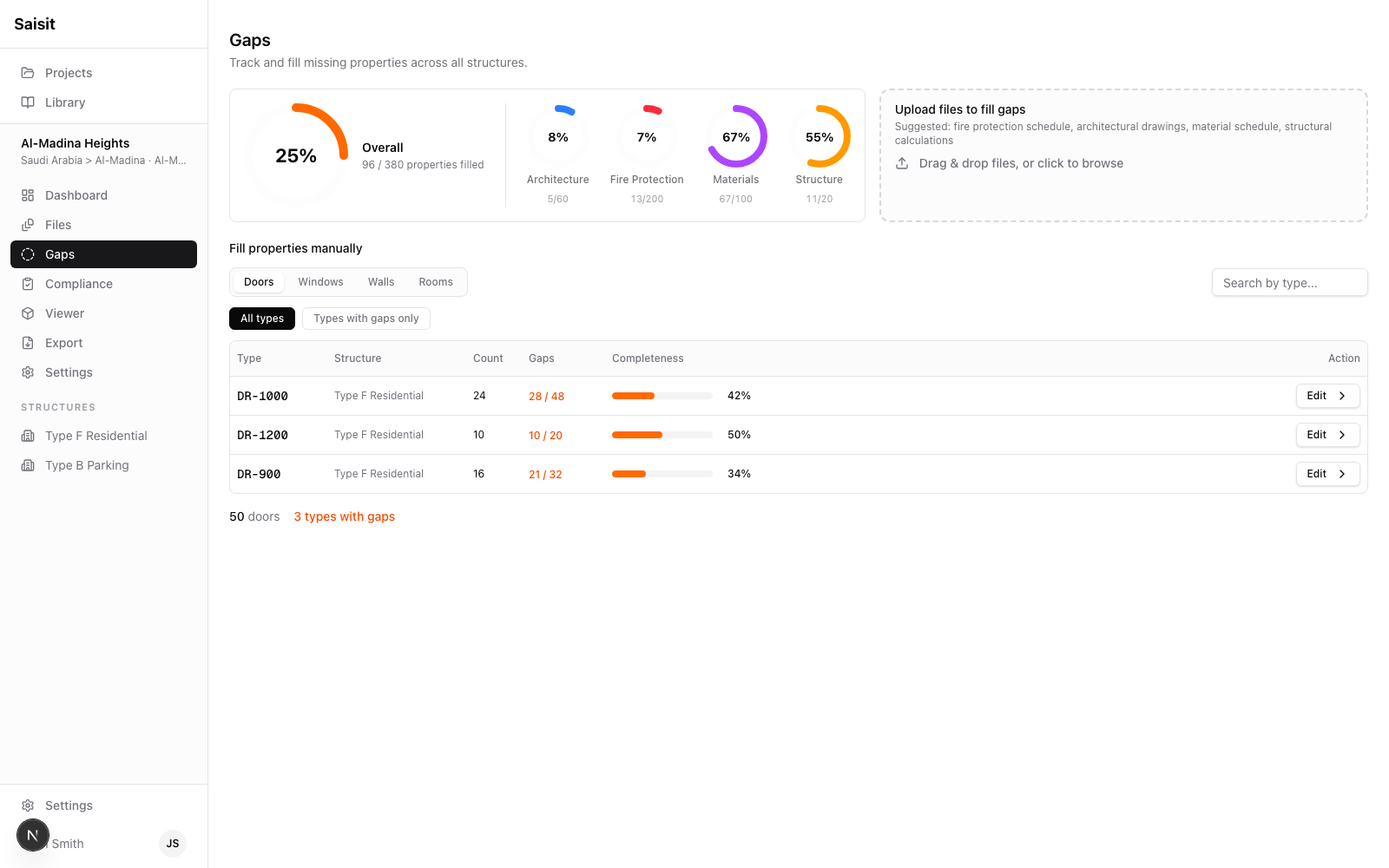Open the Export page
The image size is (1389, 868).
(x=103, y=343)
